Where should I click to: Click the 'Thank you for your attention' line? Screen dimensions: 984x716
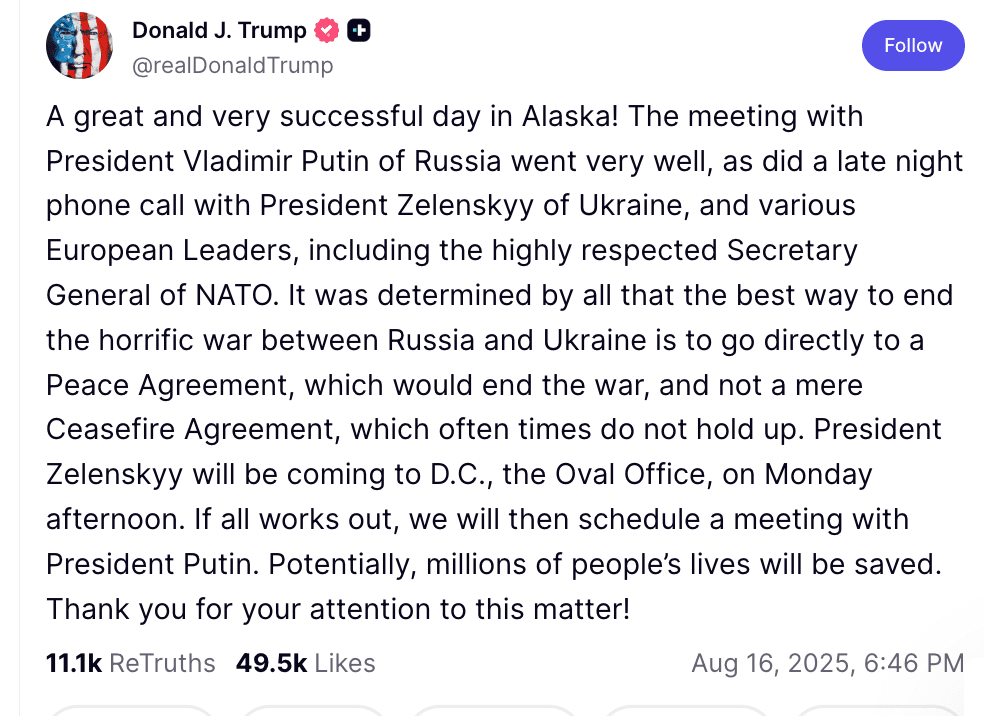[x=338, y=609]
